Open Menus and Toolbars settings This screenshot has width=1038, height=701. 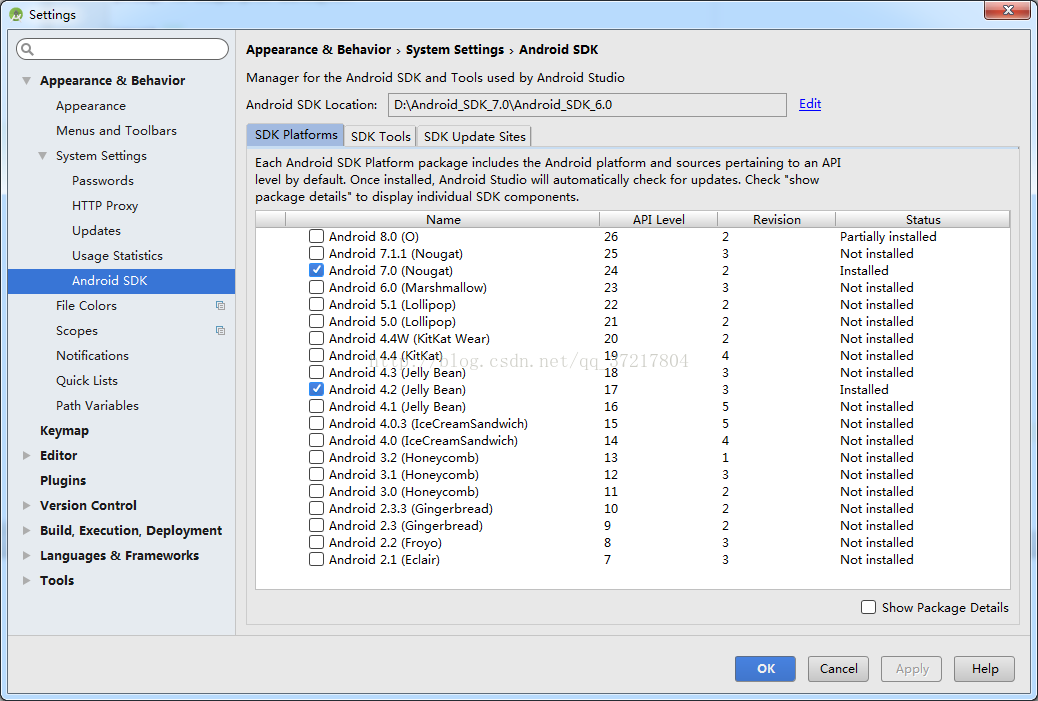pyautogui.click(x=117, y=130)
